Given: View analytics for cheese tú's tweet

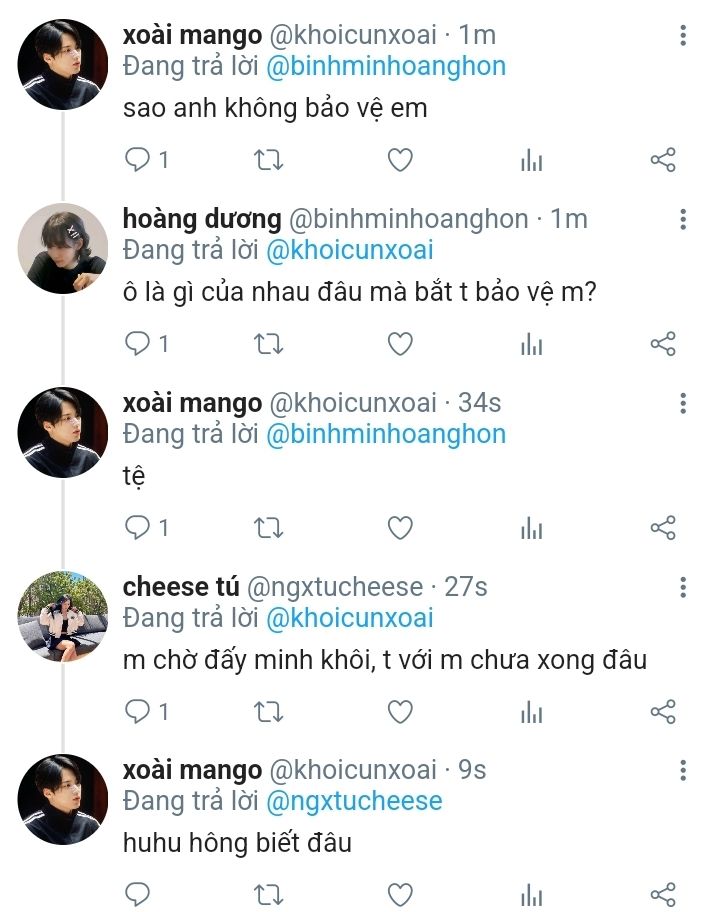Looking at the screenshot, I should [x=532, y=713].
